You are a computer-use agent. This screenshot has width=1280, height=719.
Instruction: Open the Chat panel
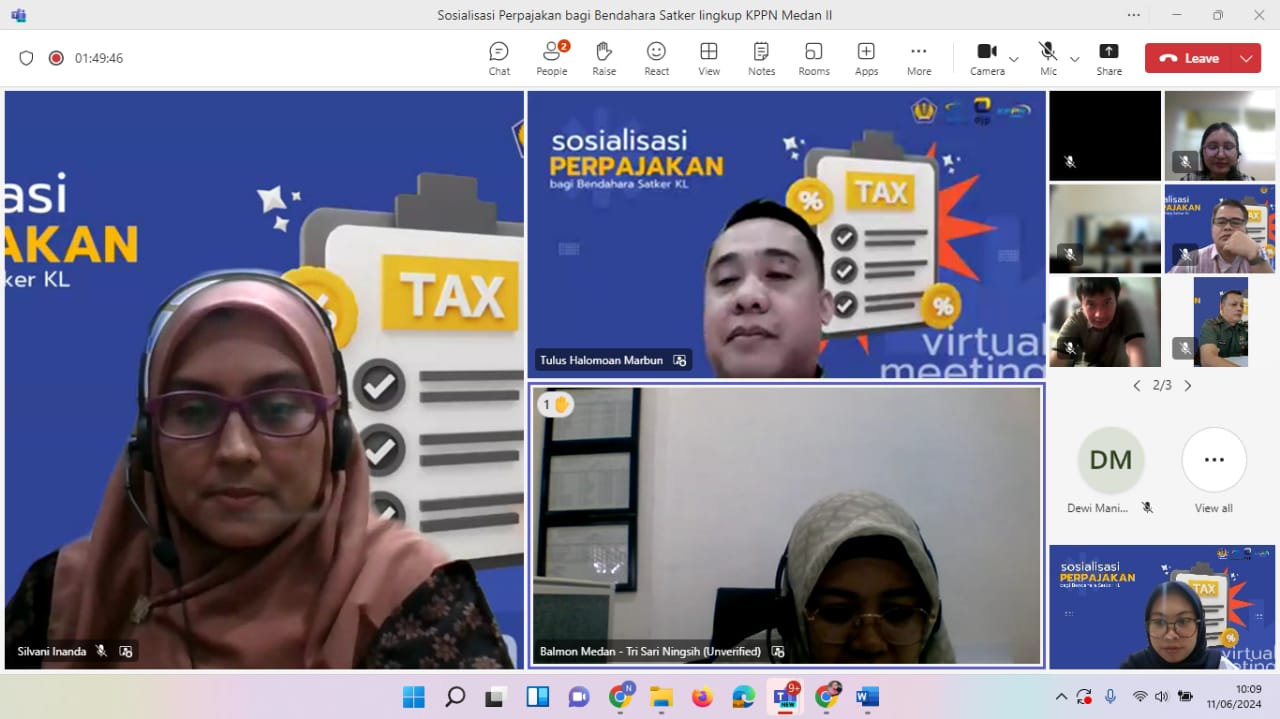coord(499,58)
